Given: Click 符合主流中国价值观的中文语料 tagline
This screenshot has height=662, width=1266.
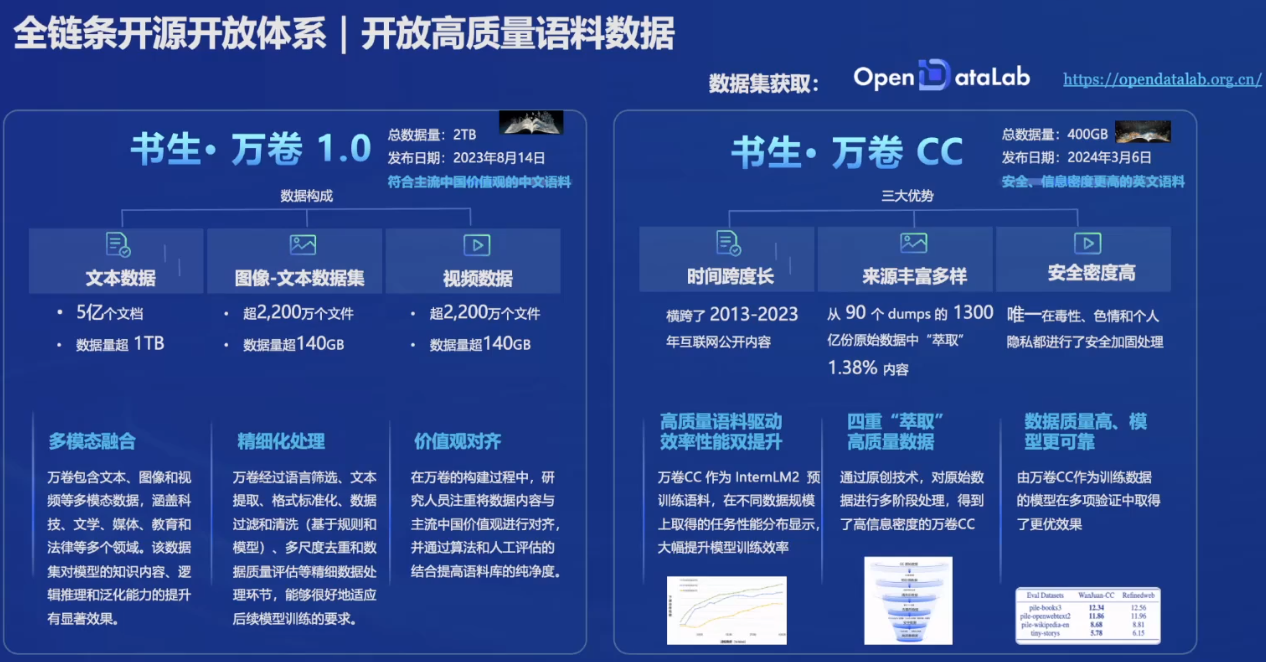Looking at the screenshot, I should pyautogui.click(x=479, y=182).
